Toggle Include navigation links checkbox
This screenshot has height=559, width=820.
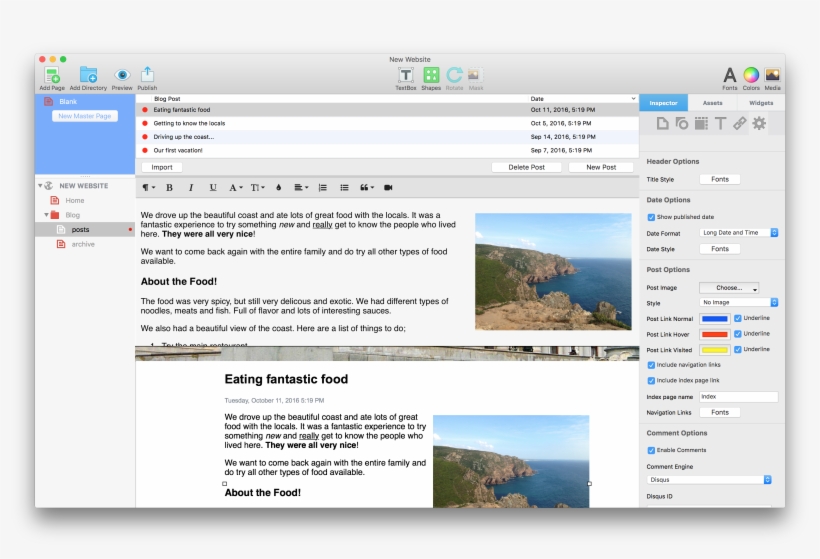651,365
